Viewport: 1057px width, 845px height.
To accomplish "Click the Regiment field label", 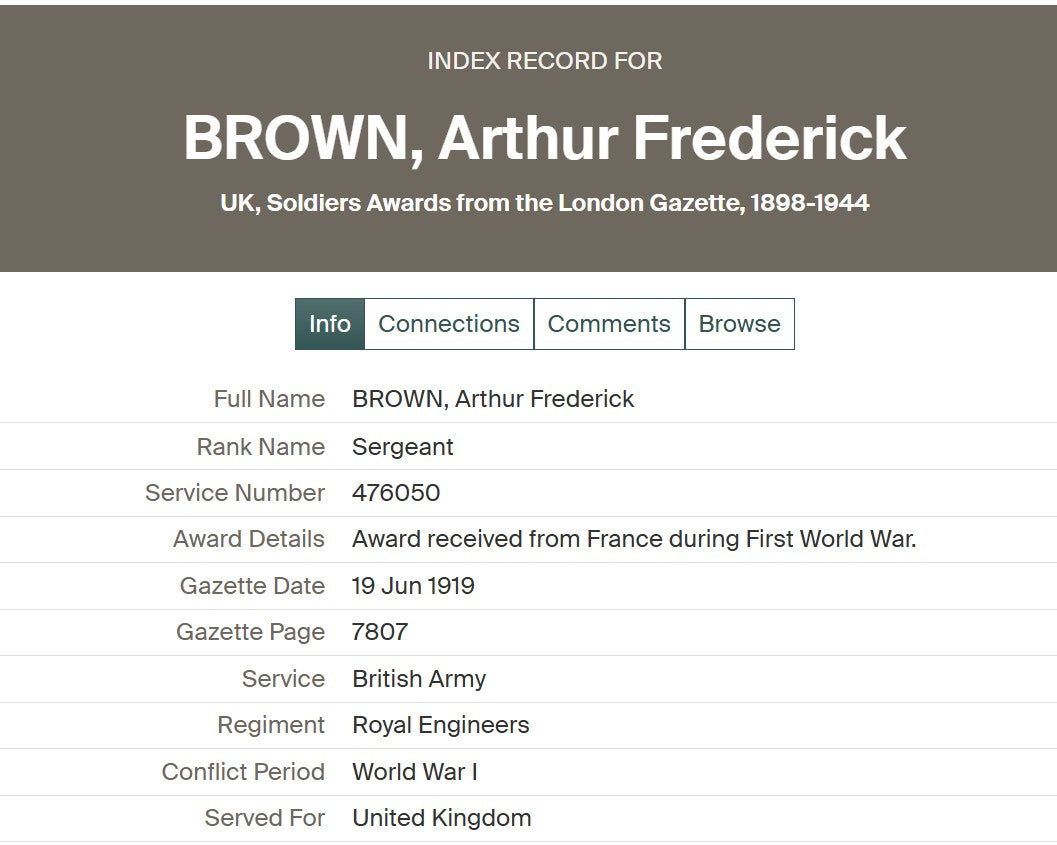I will pos(271,725).
